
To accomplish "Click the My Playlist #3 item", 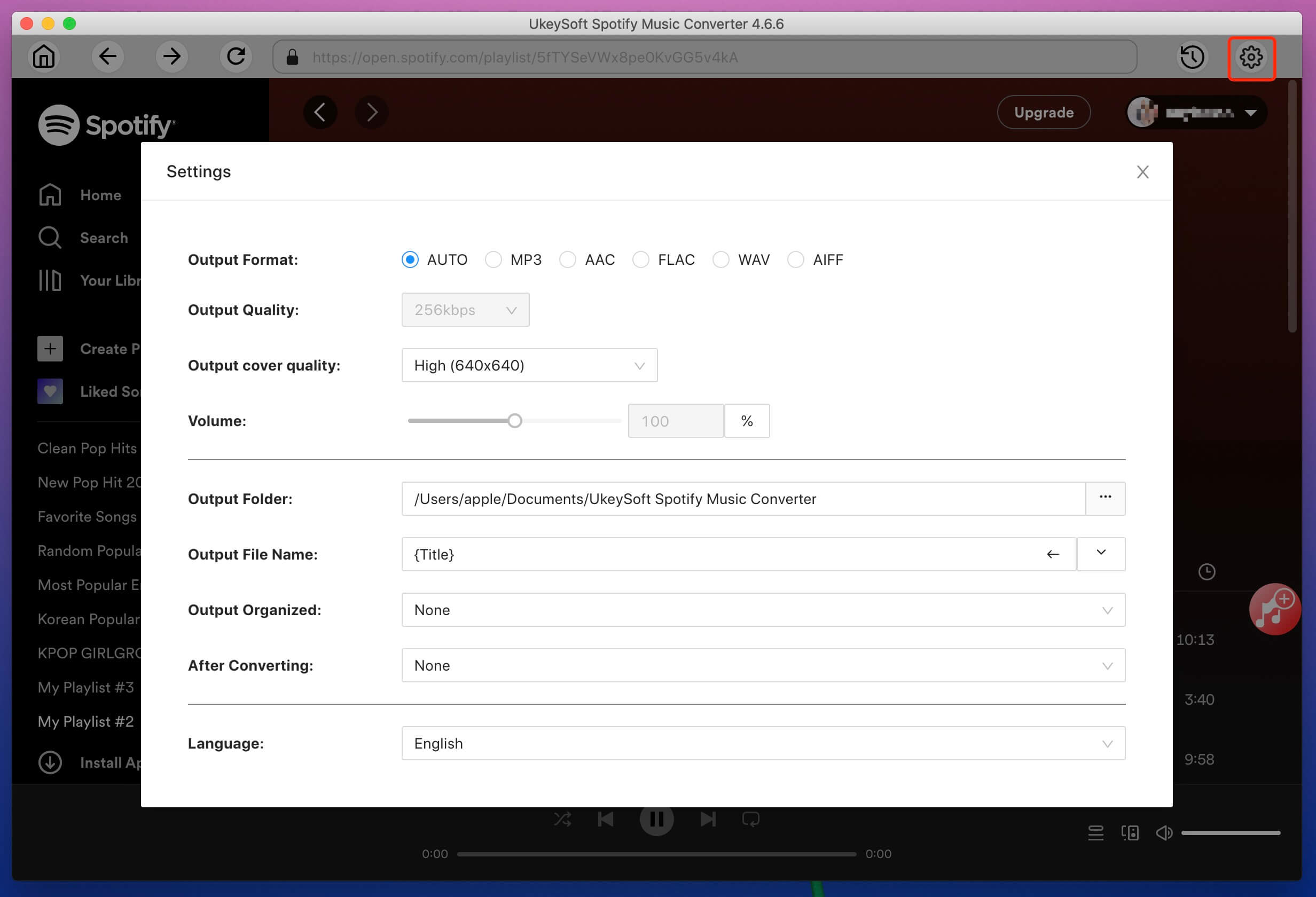I will click(x=86, y=687).
